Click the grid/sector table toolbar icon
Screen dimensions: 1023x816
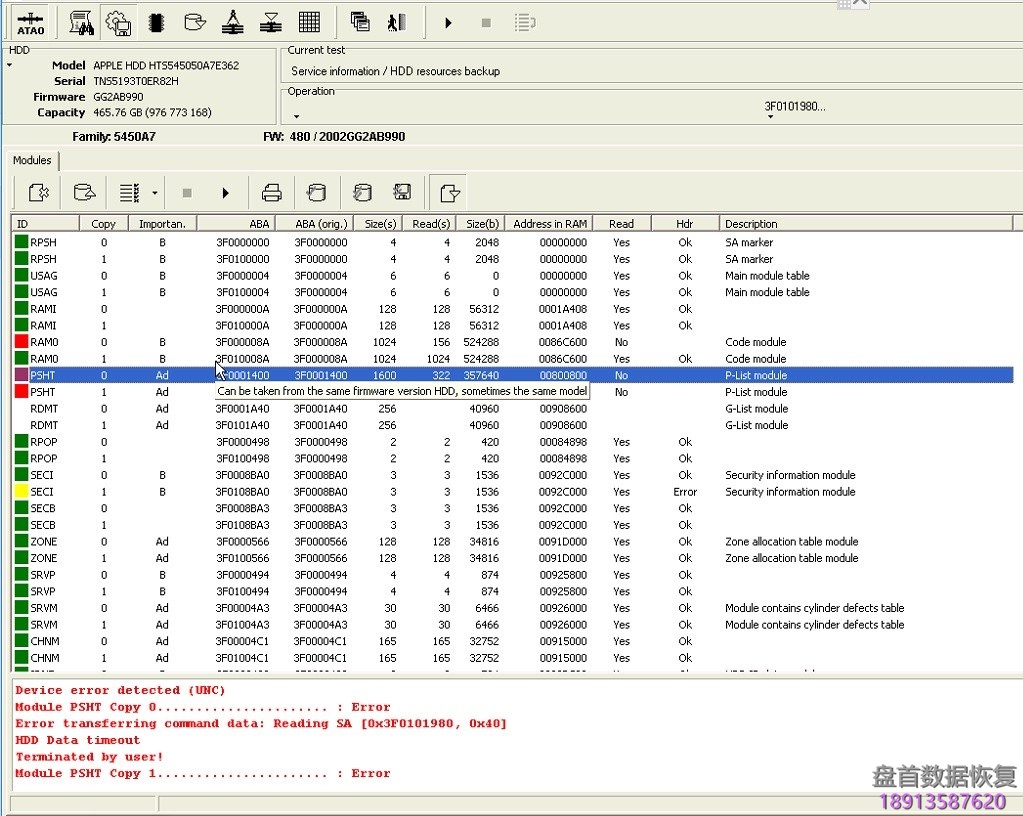tap(309, 22)
